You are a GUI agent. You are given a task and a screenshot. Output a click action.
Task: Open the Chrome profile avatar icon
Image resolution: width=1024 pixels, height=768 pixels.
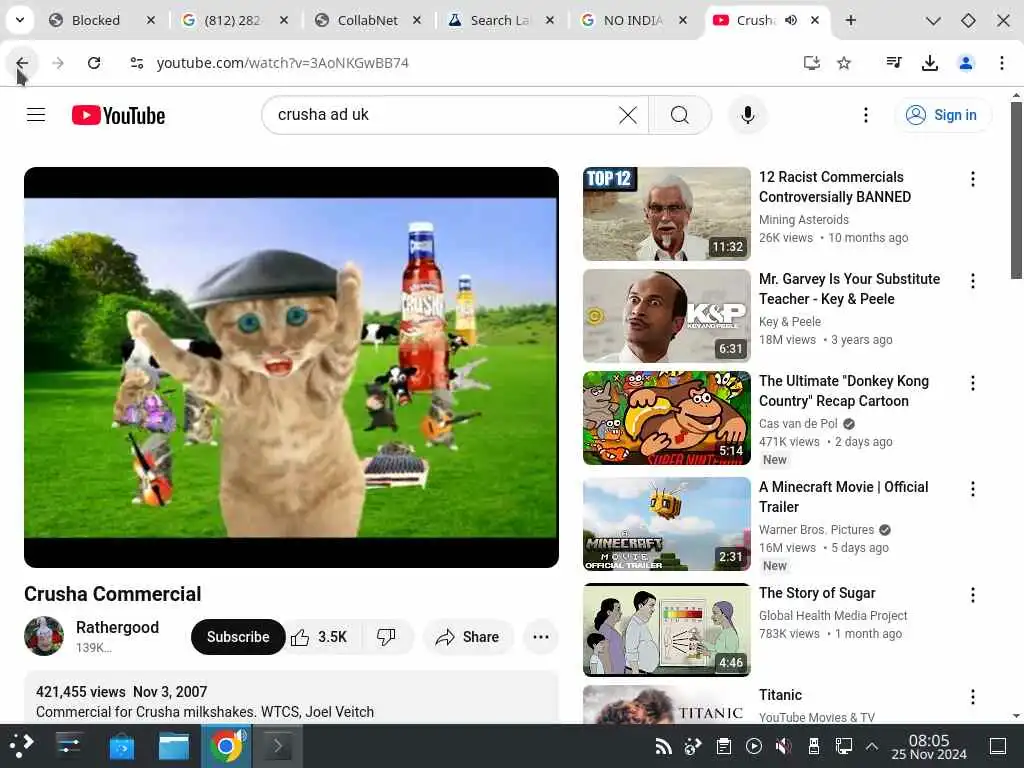click(x=965, y=63)
